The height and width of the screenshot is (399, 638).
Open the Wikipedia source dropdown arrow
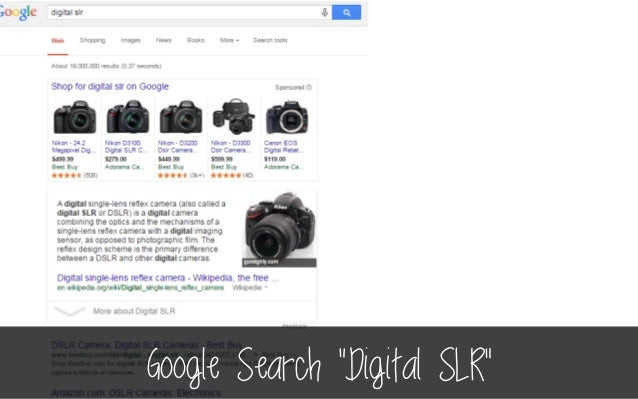point(266,288)
